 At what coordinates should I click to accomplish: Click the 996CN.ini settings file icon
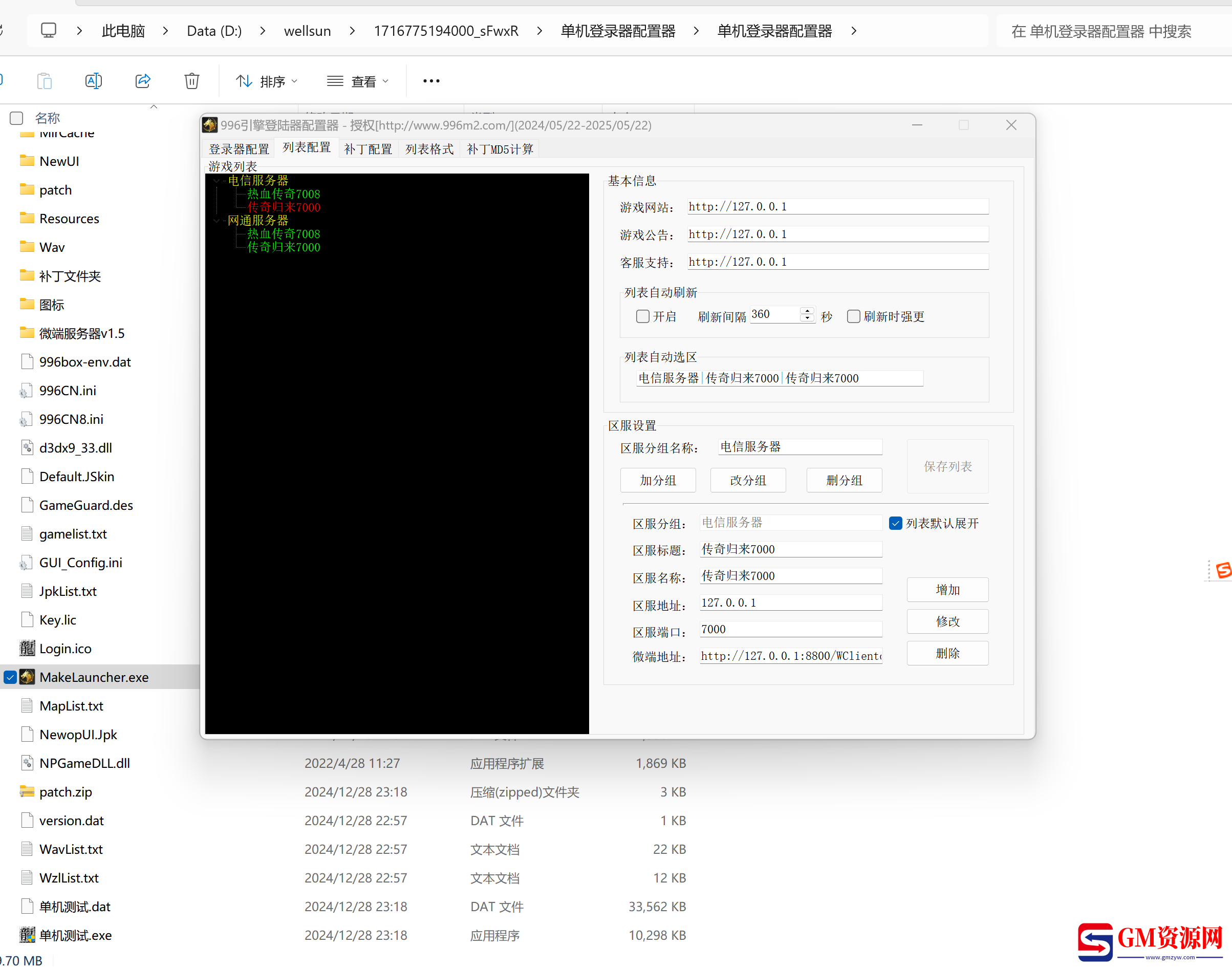point(27,390)
